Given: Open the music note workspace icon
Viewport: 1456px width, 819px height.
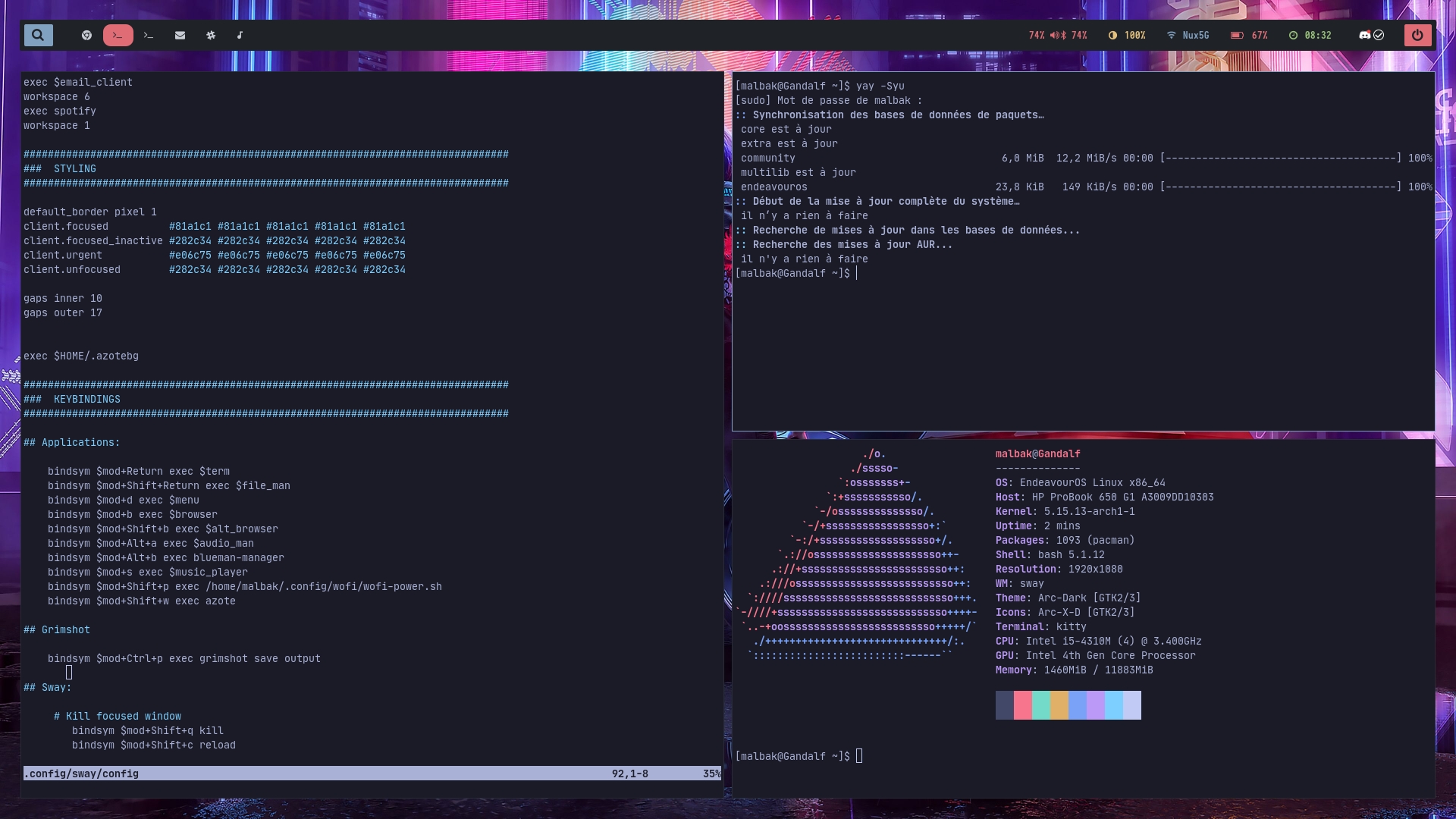Looking at the screenshot, I should [x=240, y=35].
